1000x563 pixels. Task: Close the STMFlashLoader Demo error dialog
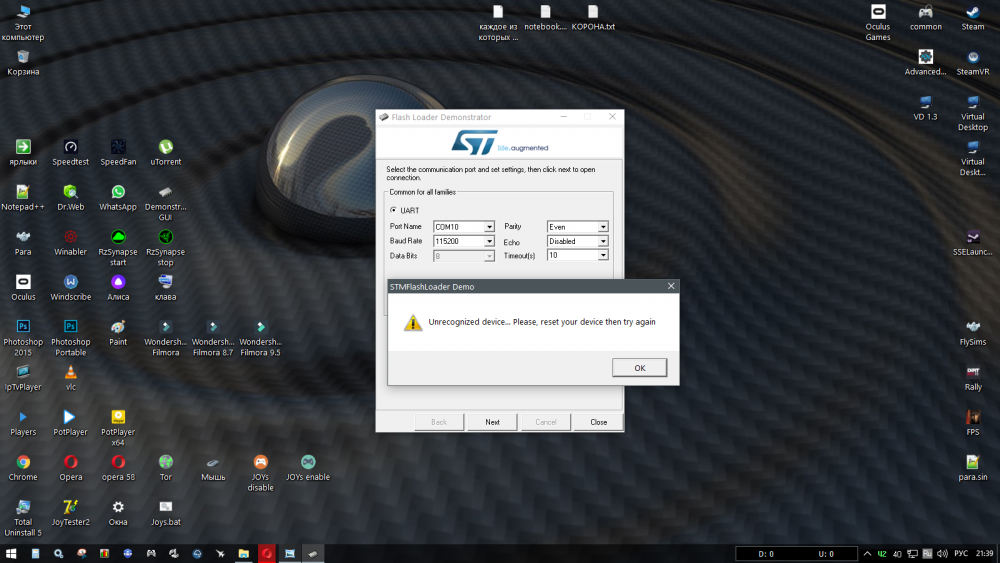[671, 286]
